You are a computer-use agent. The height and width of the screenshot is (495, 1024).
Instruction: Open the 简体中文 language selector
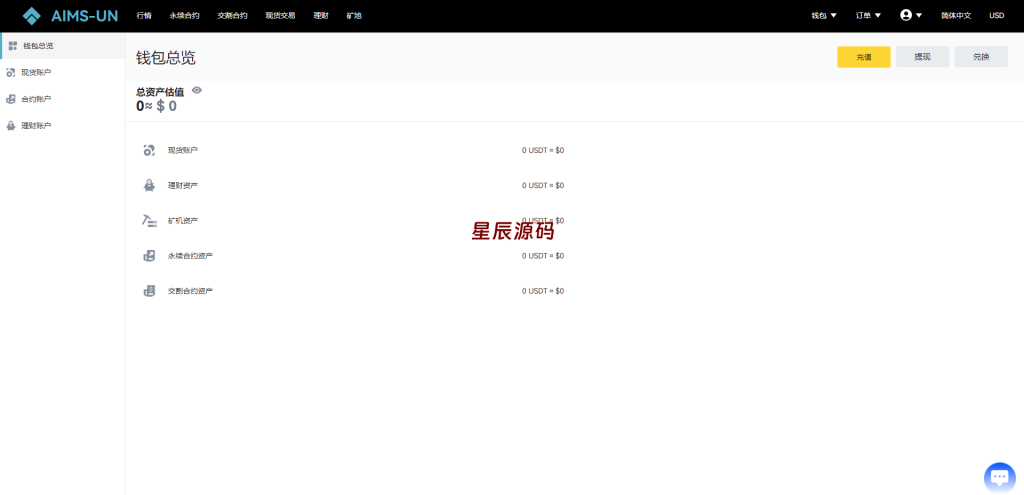(x=955, y=16)
